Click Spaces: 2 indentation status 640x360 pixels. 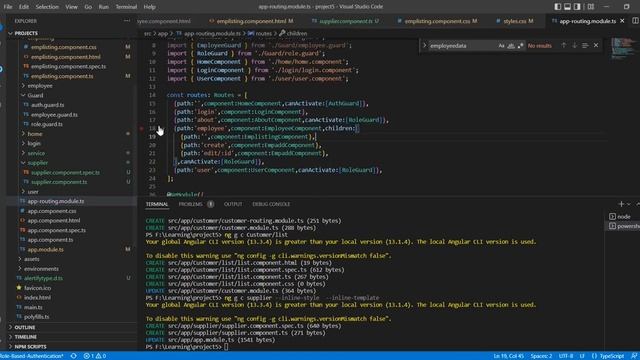tap(541, 356)
